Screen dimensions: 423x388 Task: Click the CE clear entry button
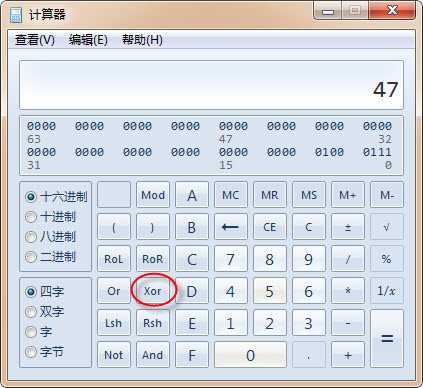[x=270, y=227]
